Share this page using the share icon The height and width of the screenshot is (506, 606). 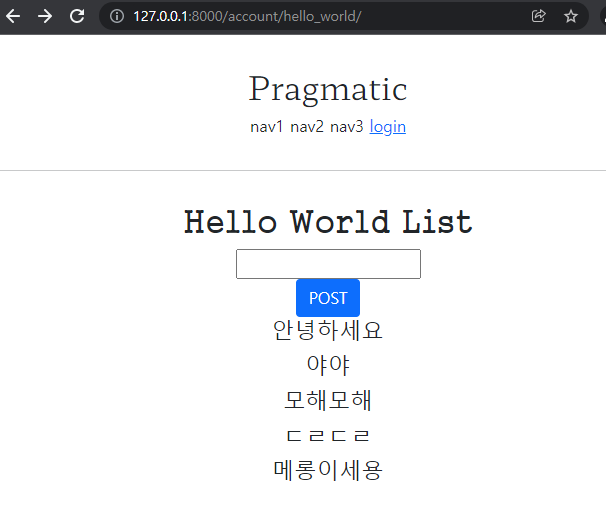(x=538, y=16)
